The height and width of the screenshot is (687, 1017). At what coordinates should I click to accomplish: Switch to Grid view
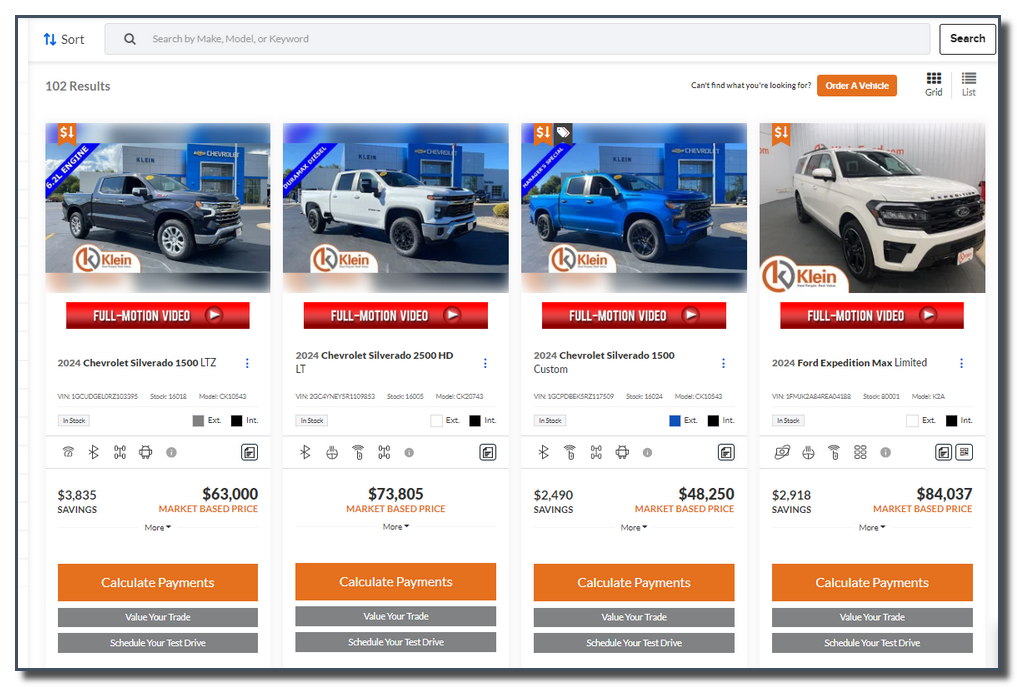pyautogui.click(x=933, y=84)
